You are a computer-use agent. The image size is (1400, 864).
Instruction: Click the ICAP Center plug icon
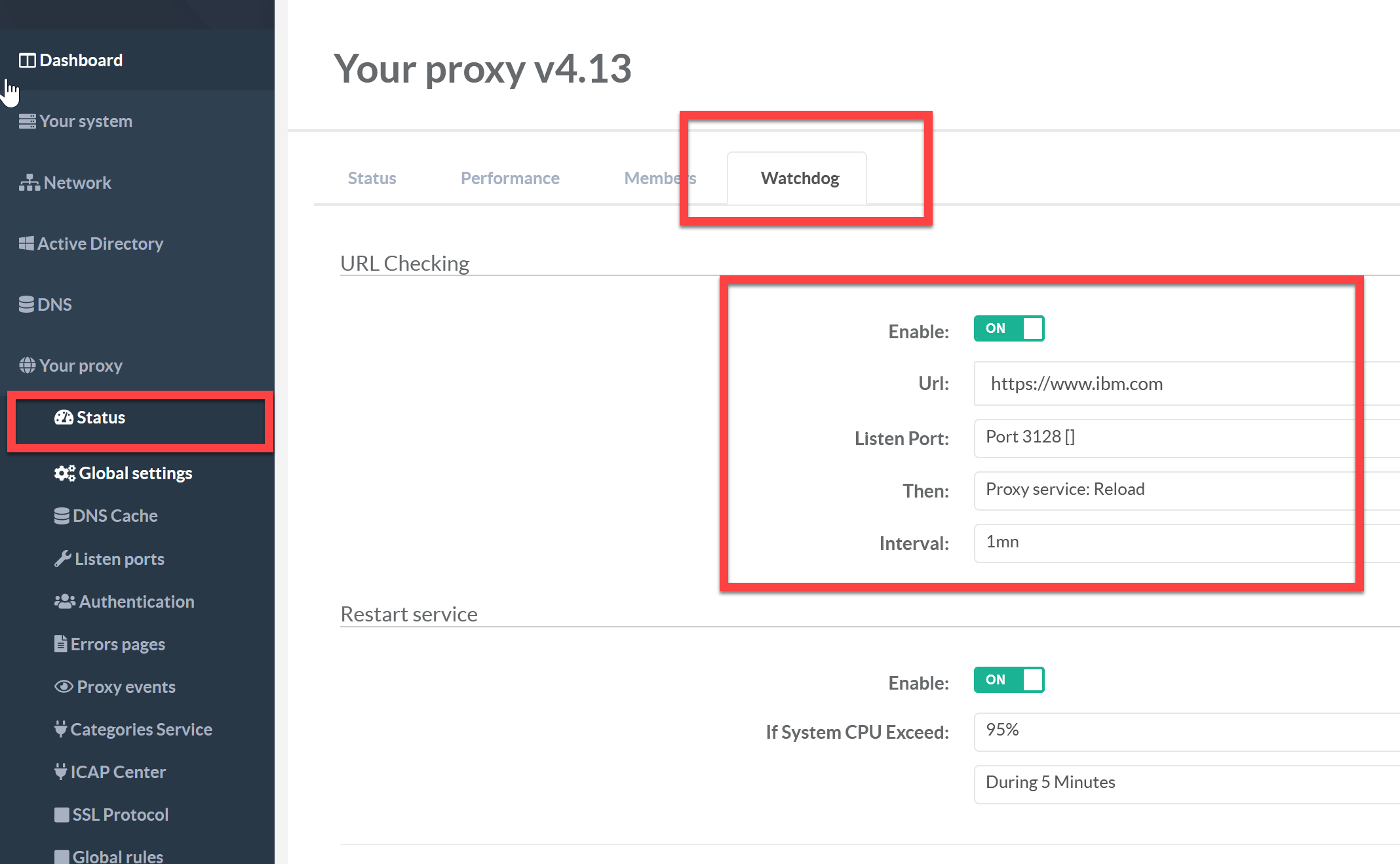point(60,772)
